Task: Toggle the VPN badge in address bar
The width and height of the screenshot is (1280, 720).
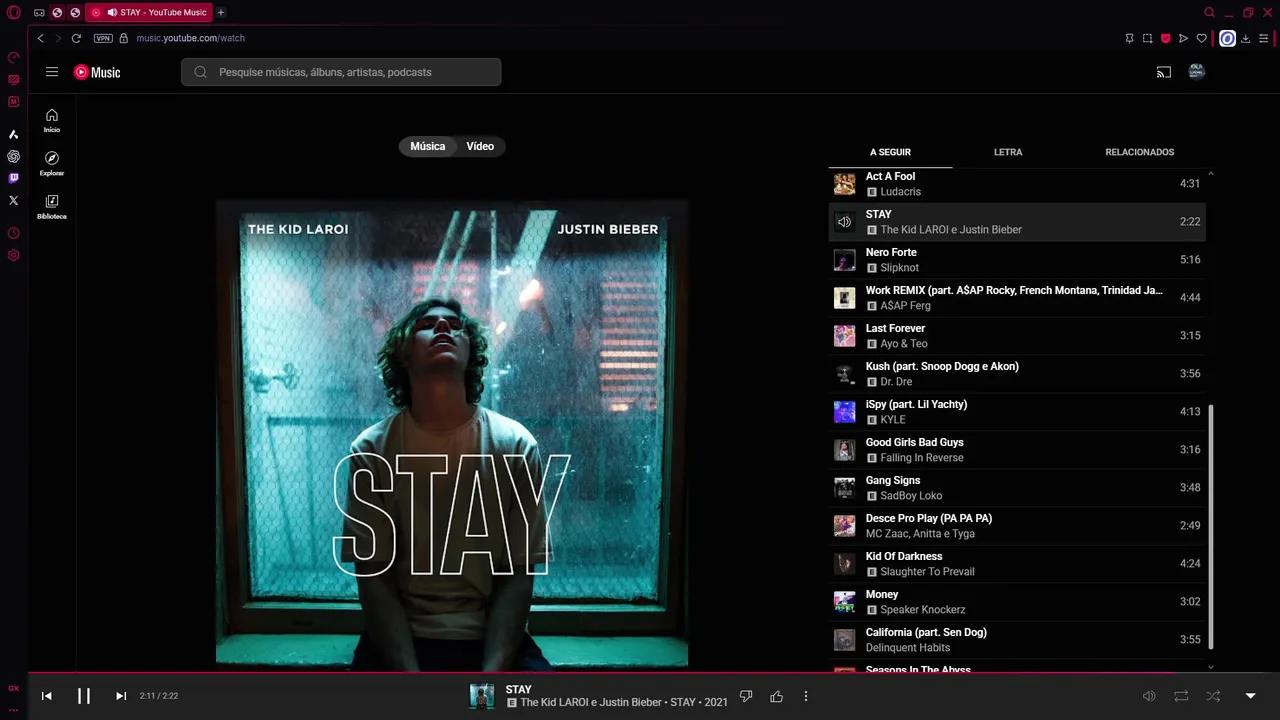Action: click(x=103, y=38)
